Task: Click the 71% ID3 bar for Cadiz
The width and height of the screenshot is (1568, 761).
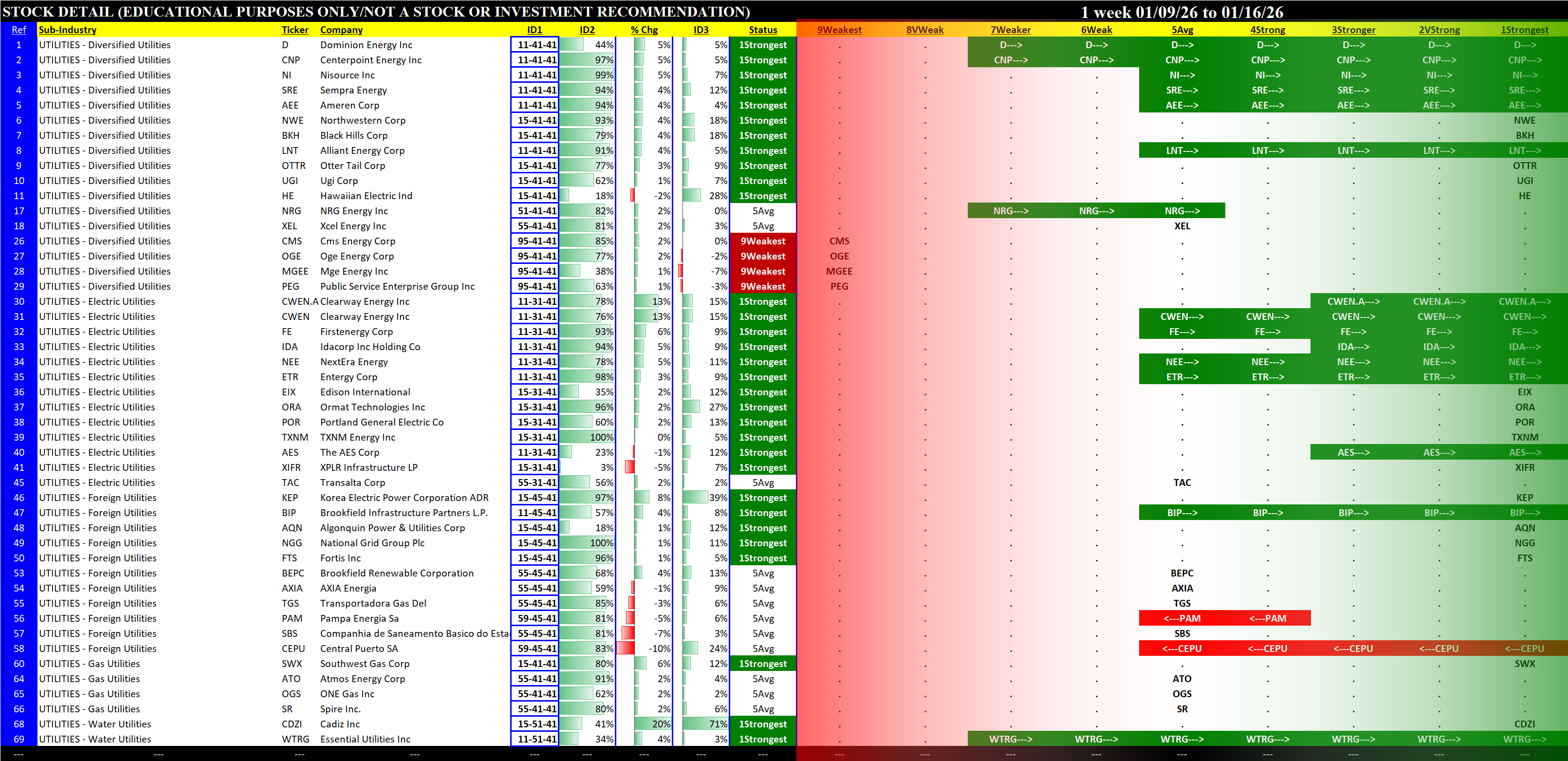Action: coord(705,724)
